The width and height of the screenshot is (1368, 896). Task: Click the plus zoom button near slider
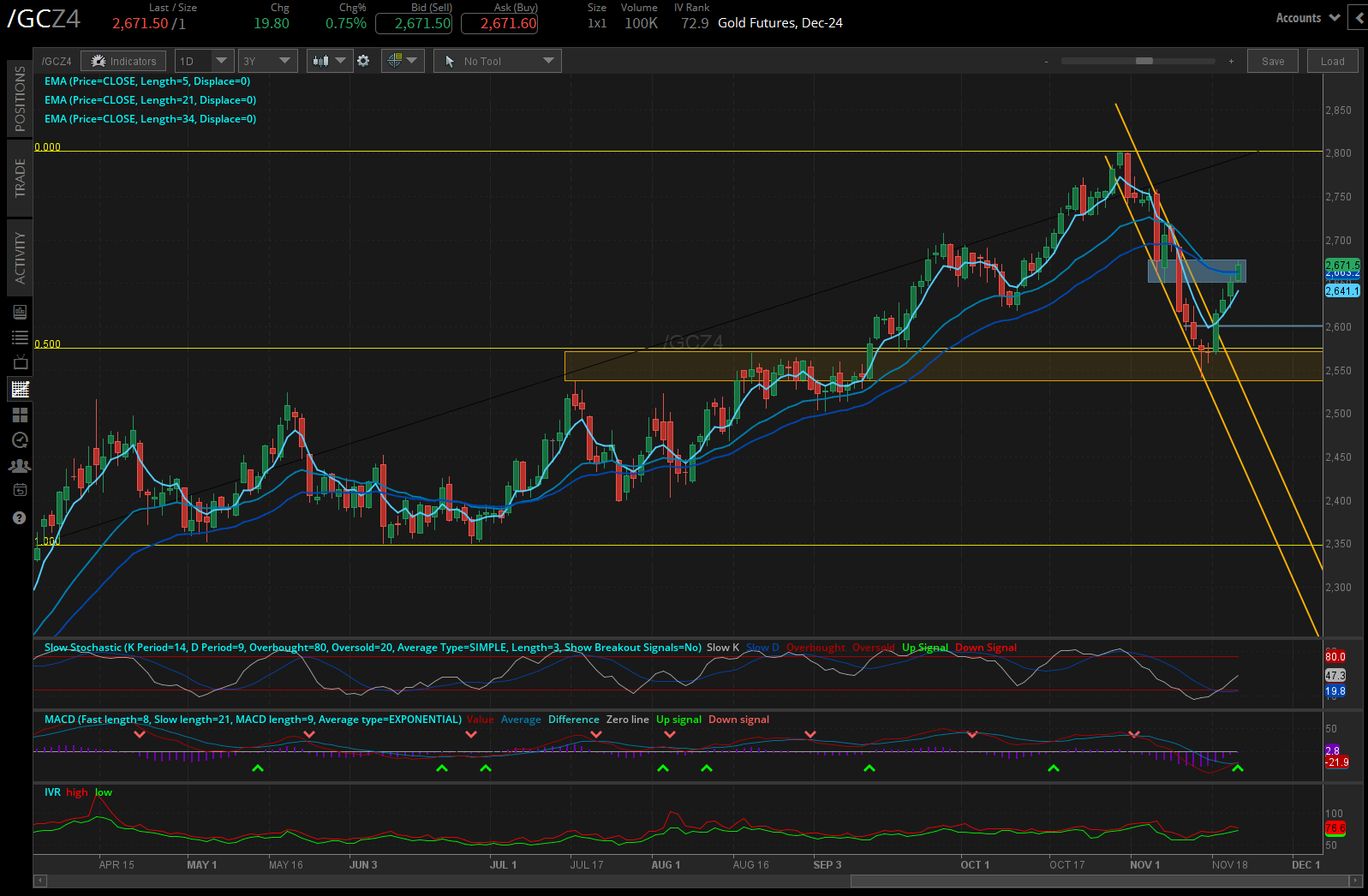click(x=1231, y=61)
